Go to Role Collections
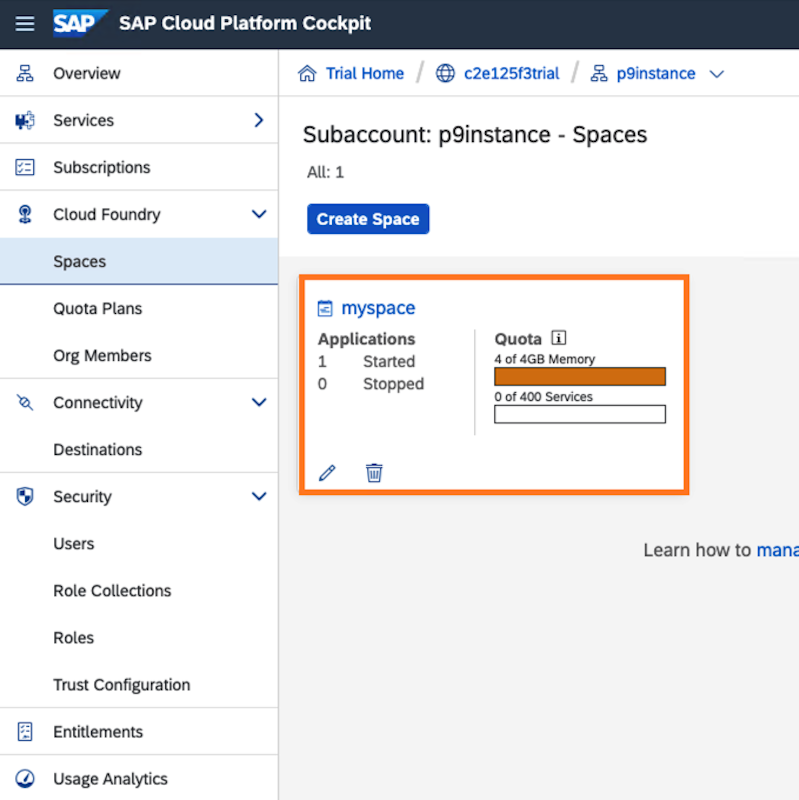 tap(112, 590)
